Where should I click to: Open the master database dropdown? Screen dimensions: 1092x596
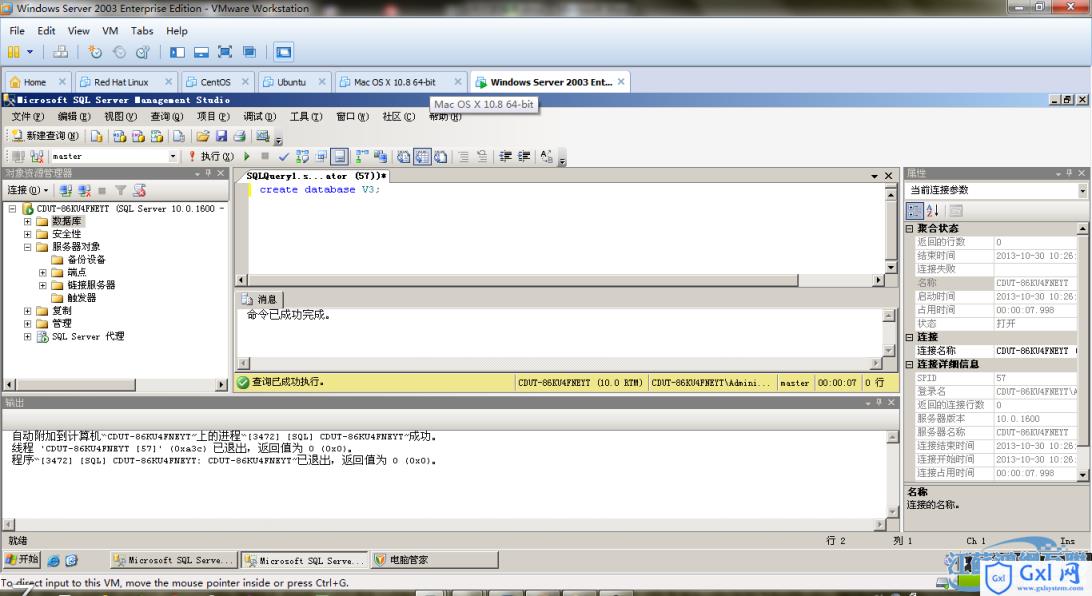pos(173,157)
